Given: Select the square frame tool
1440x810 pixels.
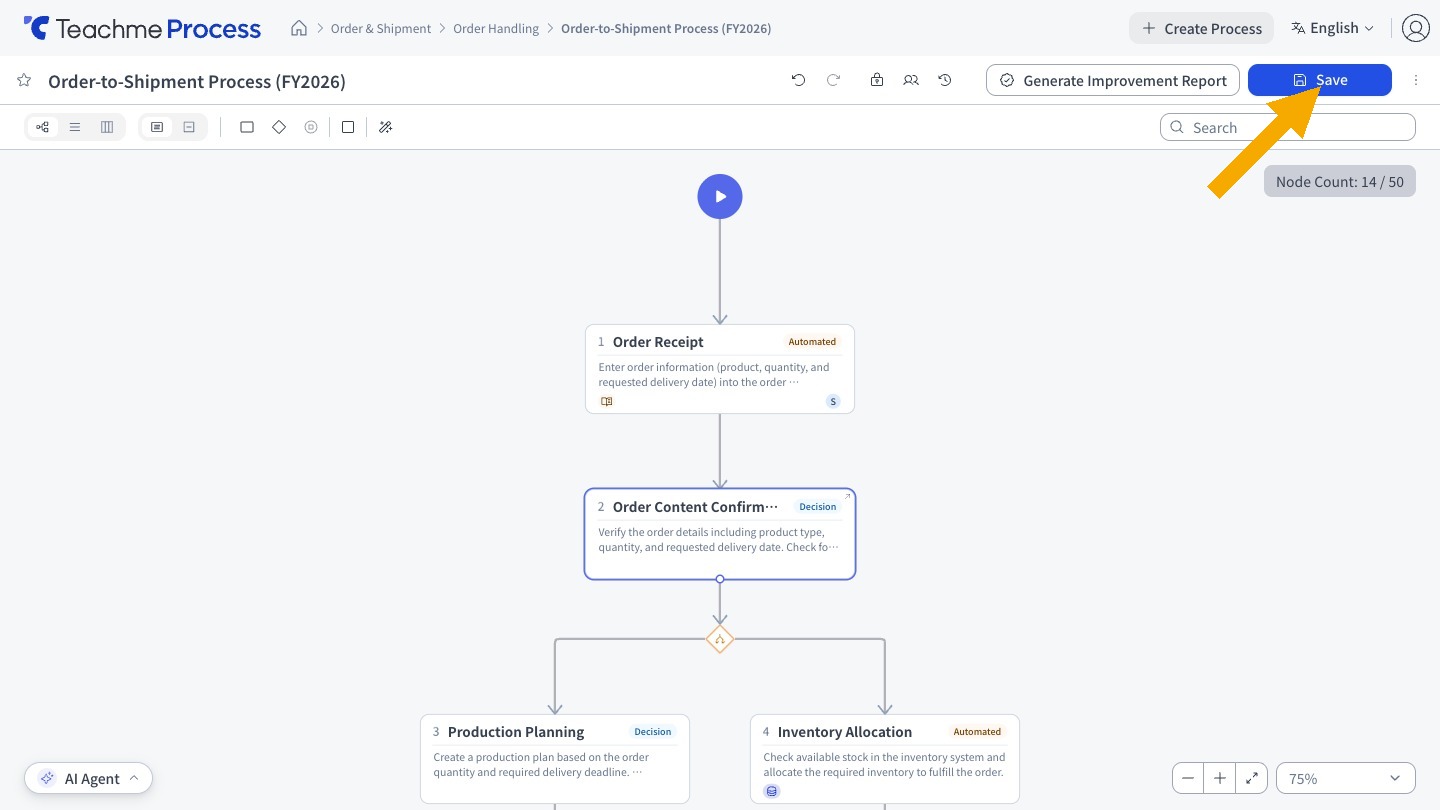Looking at the screenshot, I should [348, 127].
